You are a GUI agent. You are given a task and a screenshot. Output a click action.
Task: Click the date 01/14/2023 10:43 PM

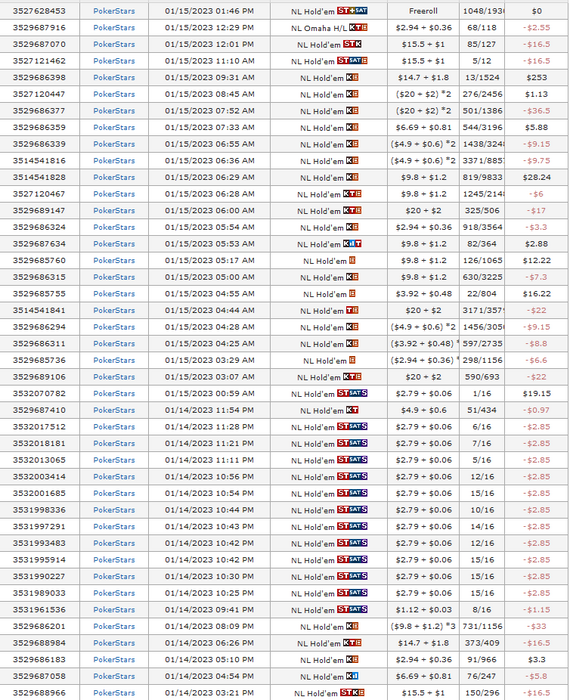[209, 526]
